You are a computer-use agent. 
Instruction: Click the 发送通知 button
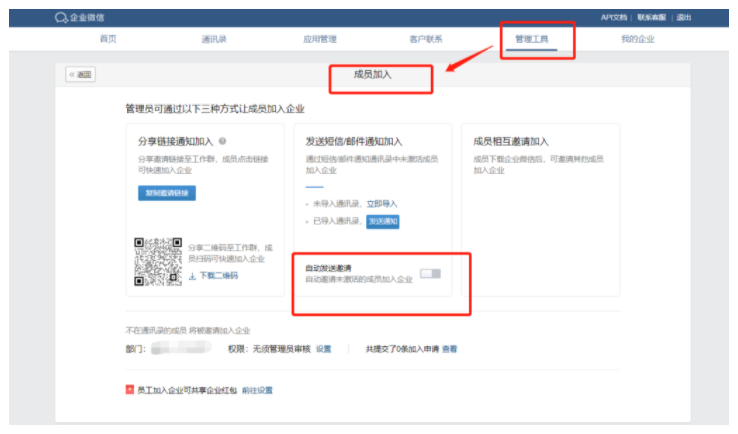383,221
